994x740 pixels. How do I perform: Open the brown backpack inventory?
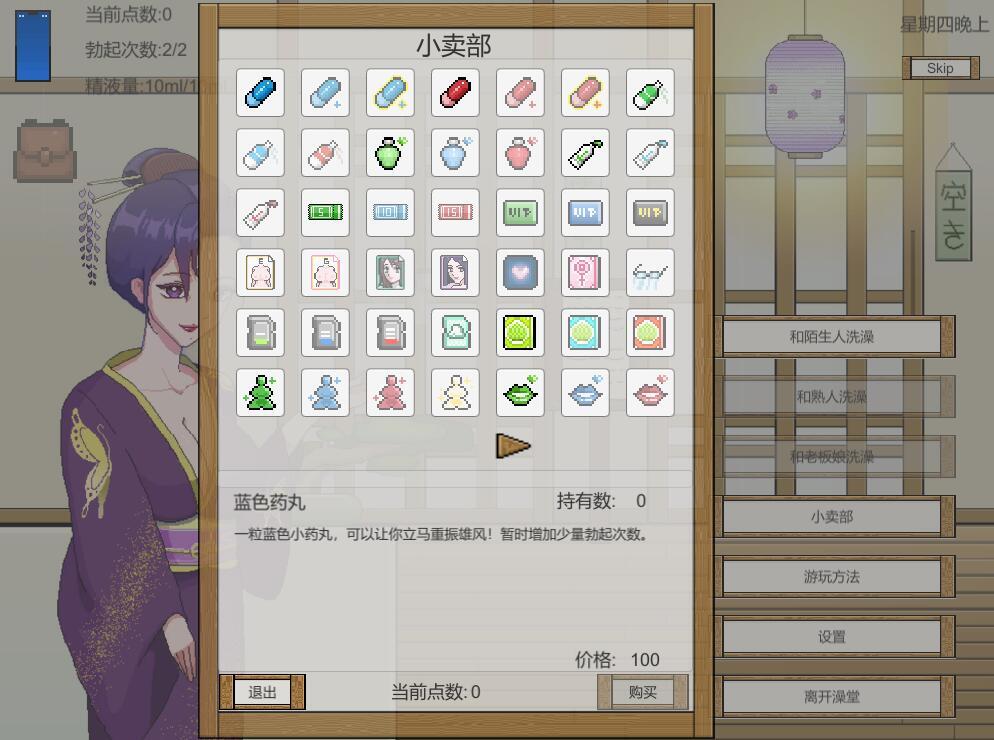[44, 150]
